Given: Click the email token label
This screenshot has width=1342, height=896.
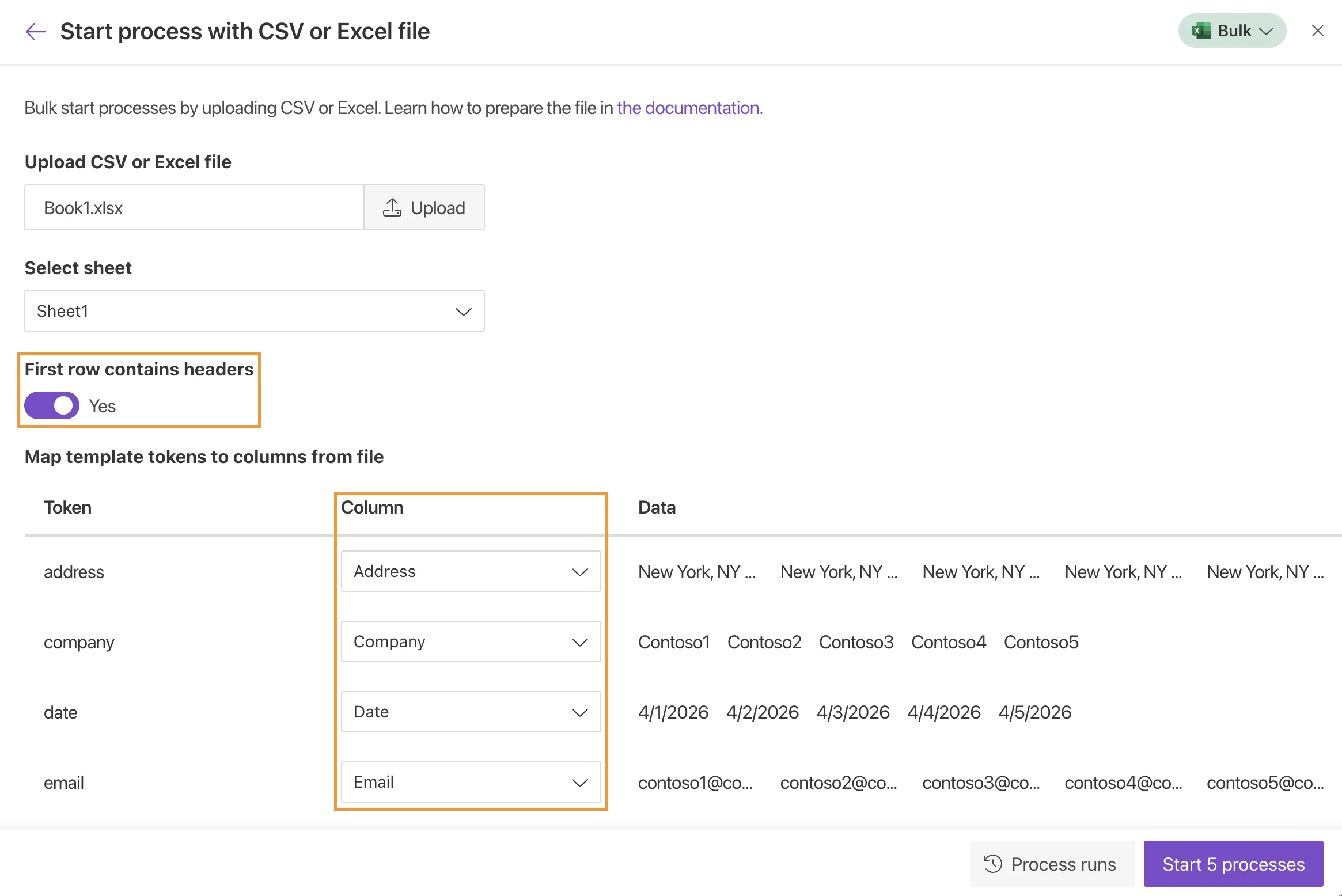Looking at the screenshot, I should coord(64,783).
